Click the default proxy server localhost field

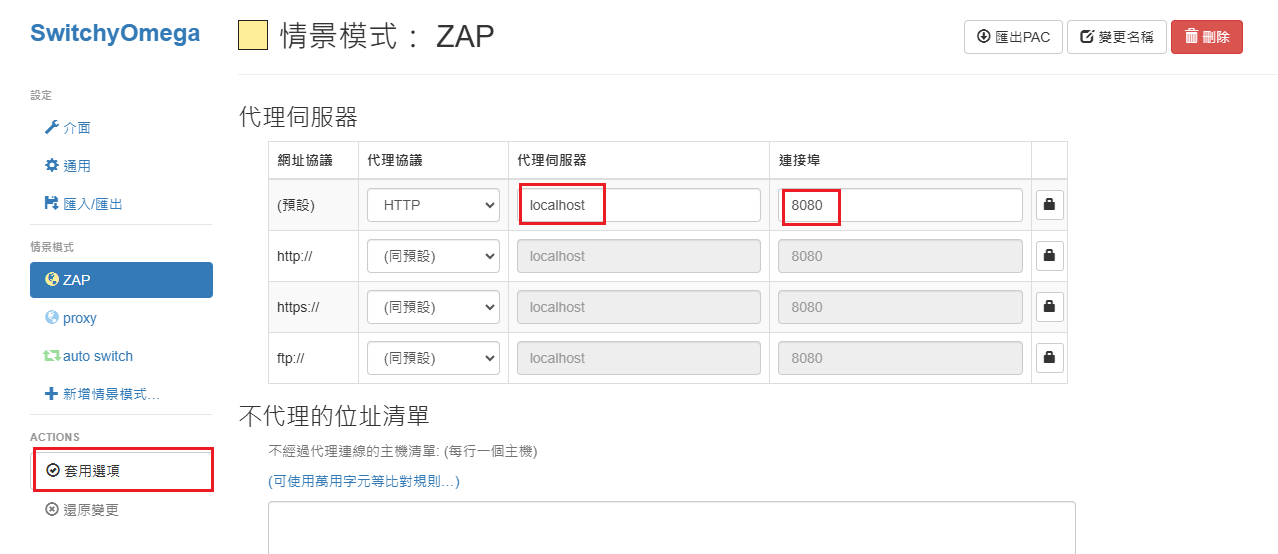[638, 205]
